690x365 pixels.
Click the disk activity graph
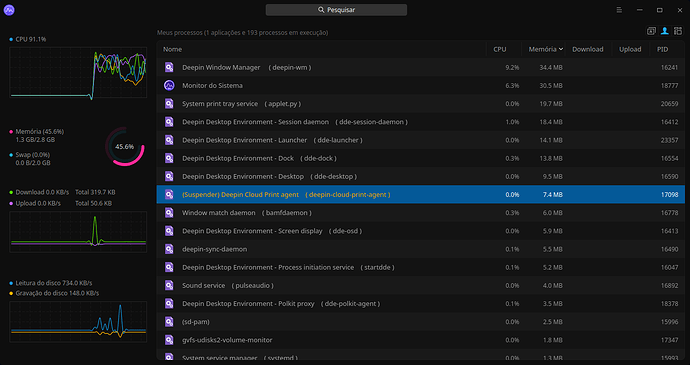click(78, 322)
